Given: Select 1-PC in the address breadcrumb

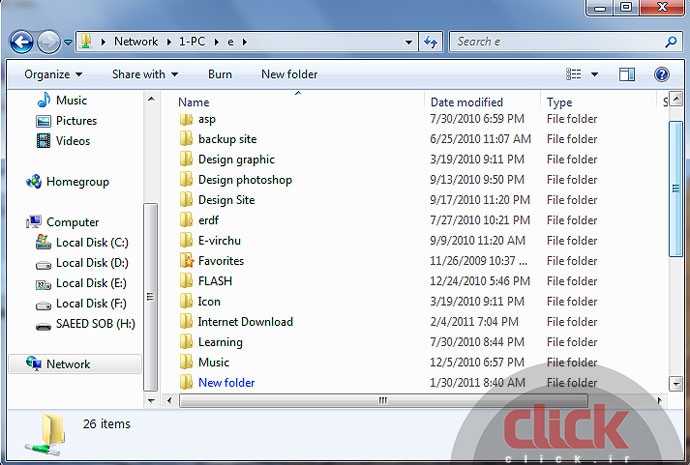Looking at the screenshot, I should point(192,41).
